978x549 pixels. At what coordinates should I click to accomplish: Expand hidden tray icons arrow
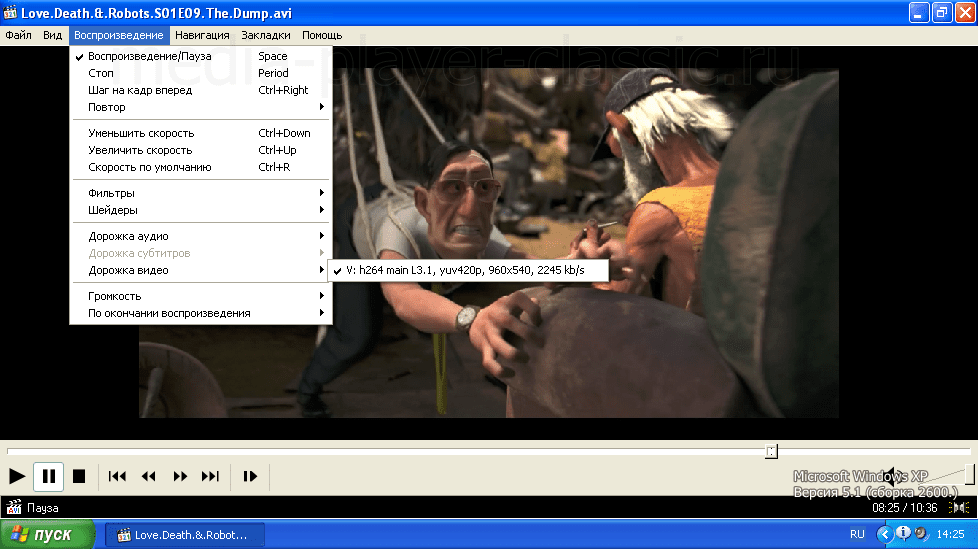coord(884,534)
